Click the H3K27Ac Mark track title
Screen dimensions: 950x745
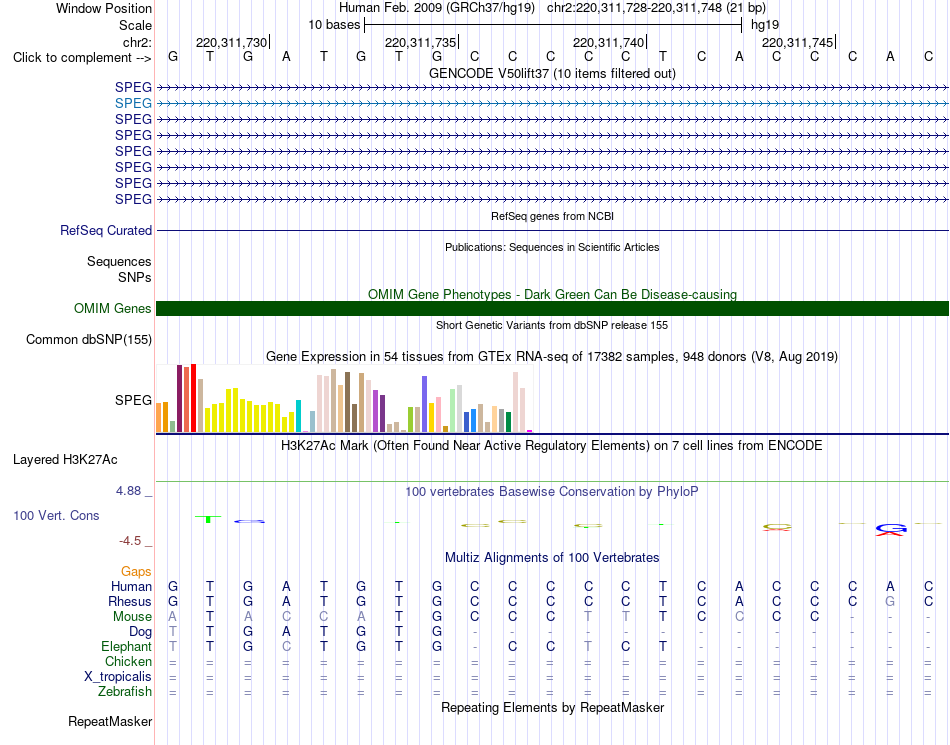[552, 446]
